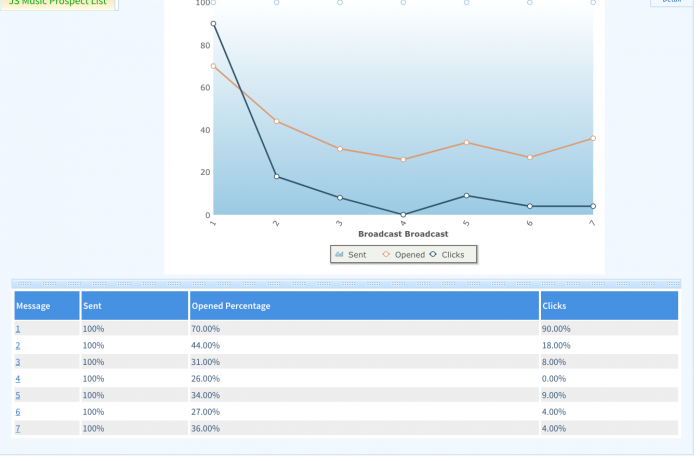Open message 4 link

pyautogui.click(x=18, y=381)
